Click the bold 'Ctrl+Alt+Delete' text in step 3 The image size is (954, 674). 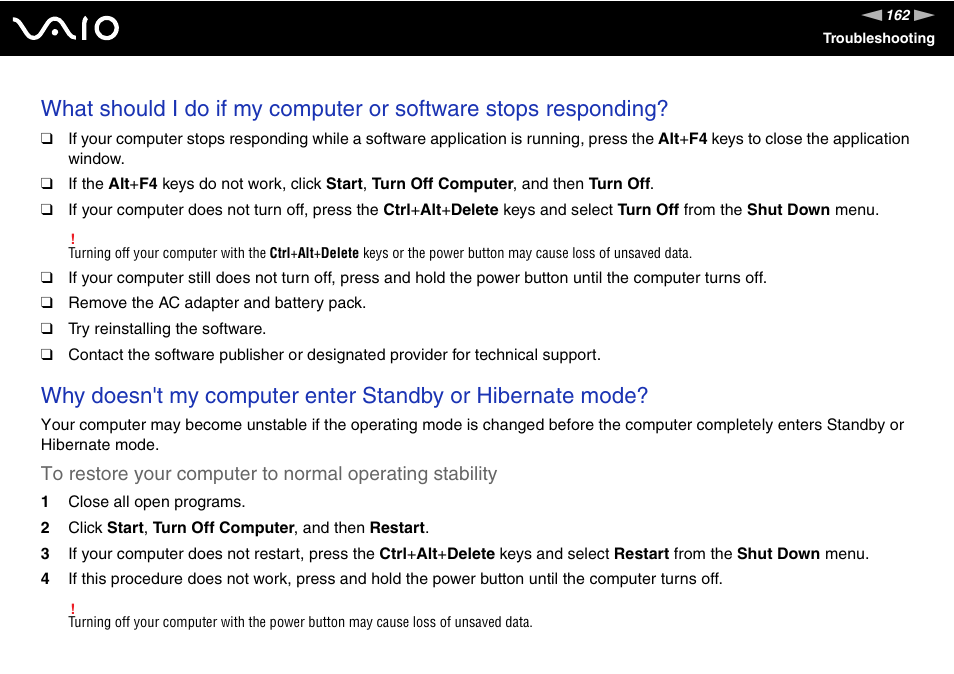click(x=437, y=554)
